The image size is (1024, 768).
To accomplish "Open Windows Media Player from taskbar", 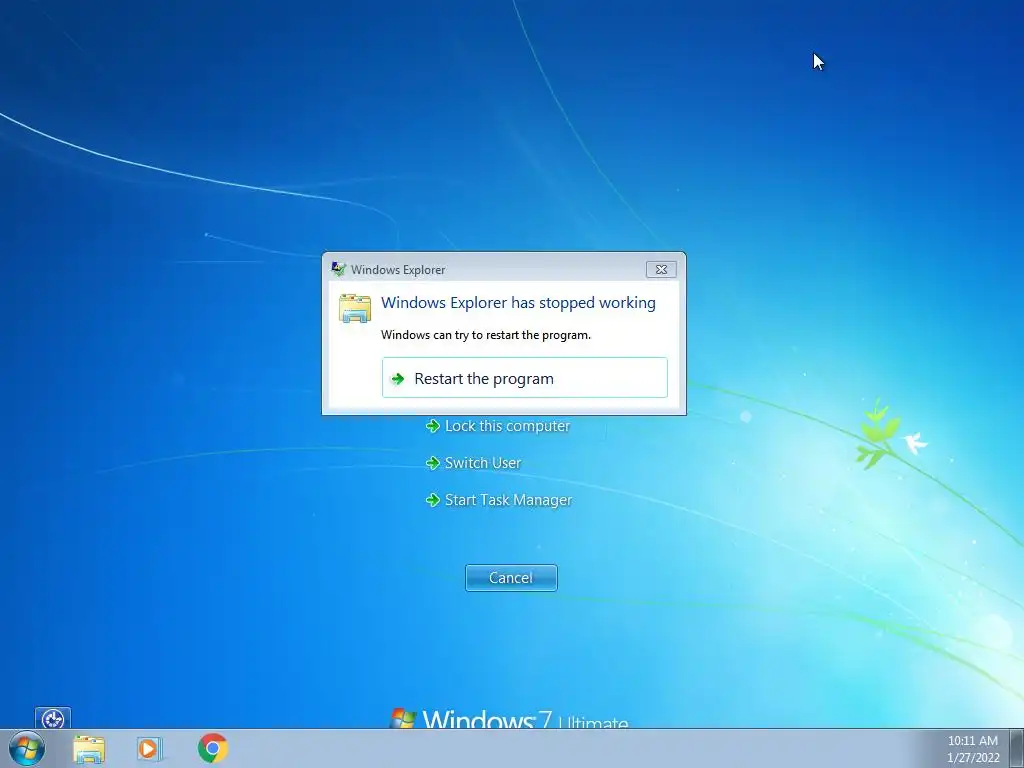I will 150,748.
